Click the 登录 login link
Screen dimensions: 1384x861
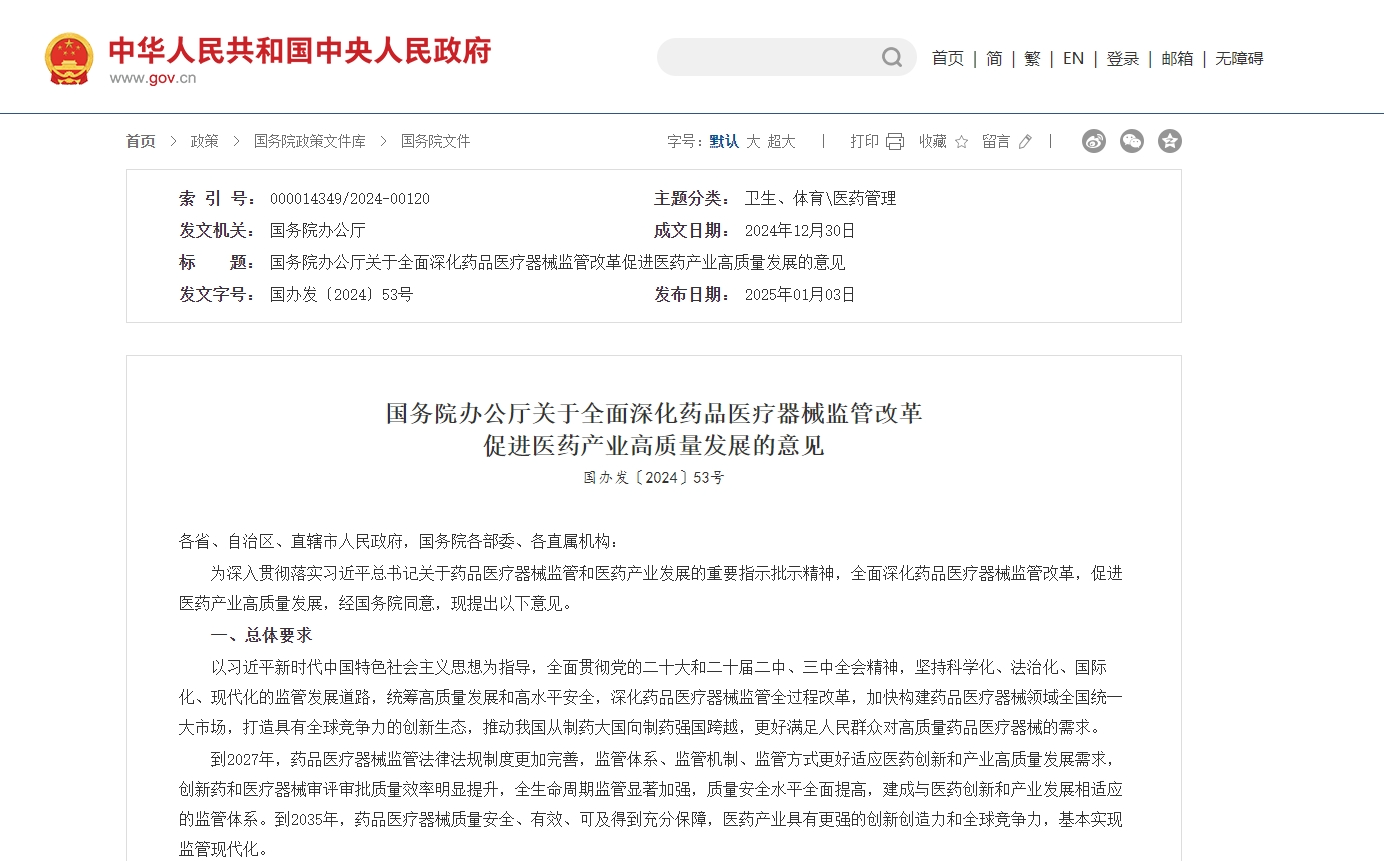1122,59
